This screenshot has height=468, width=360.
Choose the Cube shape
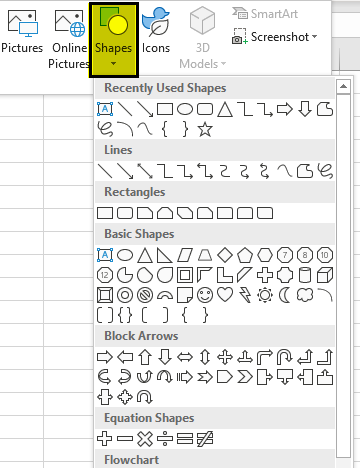(325, 275)
